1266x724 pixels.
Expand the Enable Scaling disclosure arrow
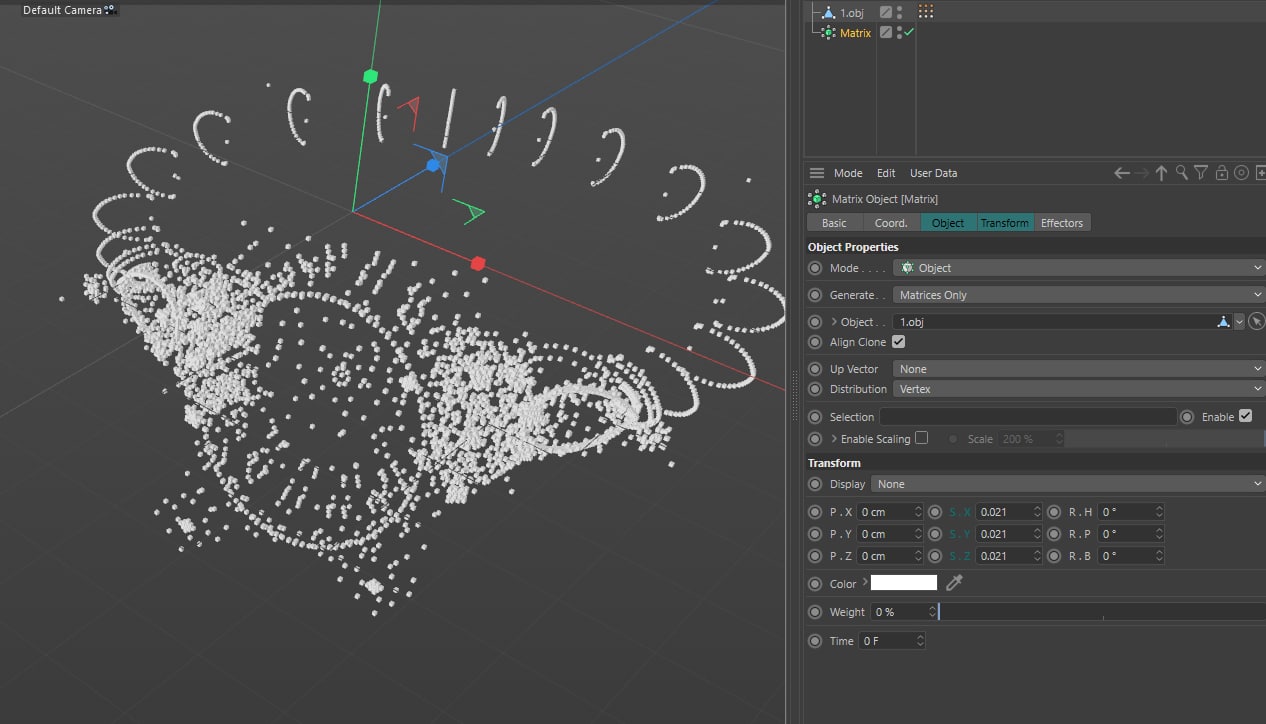pyautogui.click(x=834, y=439)
